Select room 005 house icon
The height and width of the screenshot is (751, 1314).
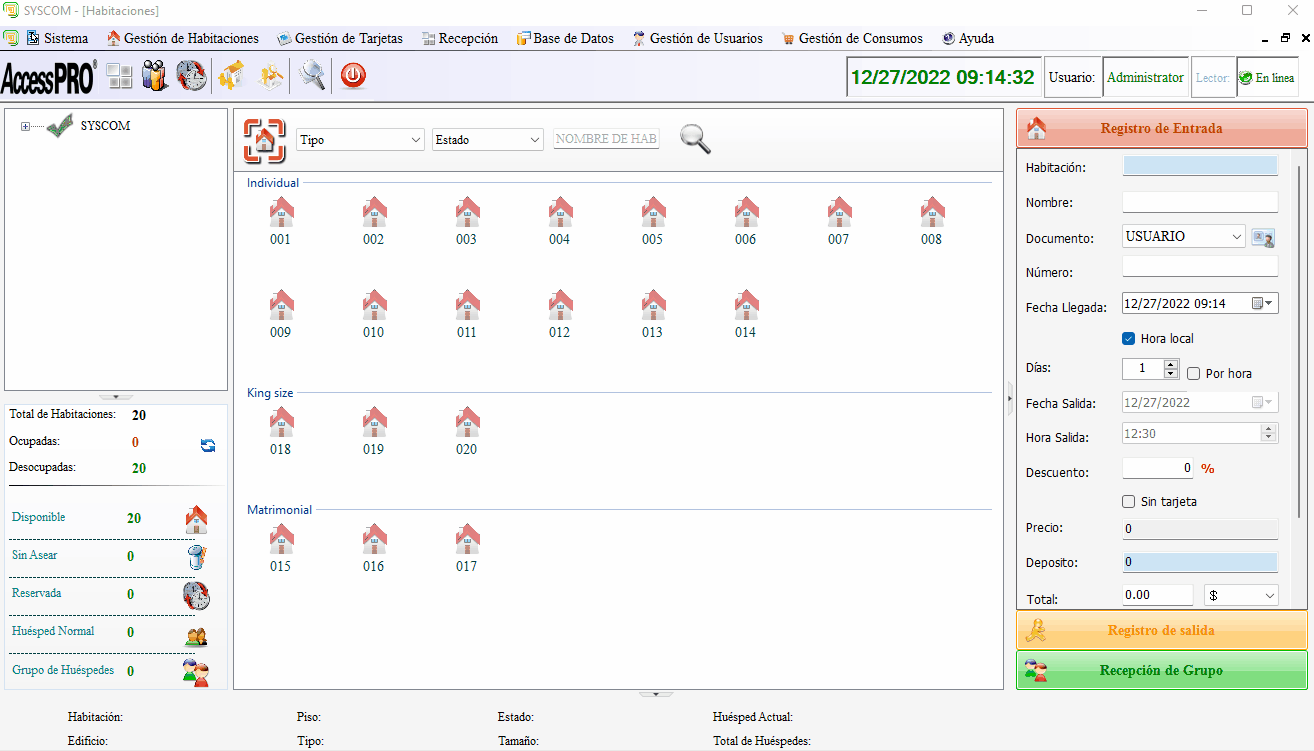tap(653, 213)
